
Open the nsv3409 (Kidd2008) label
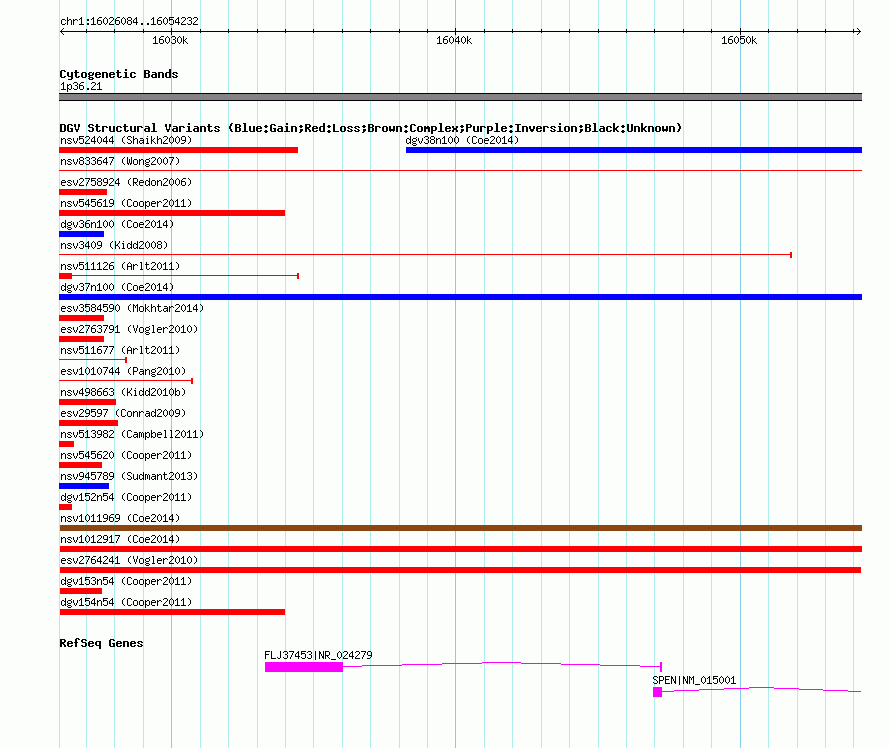pyautogui.click(x=114, y=245)
